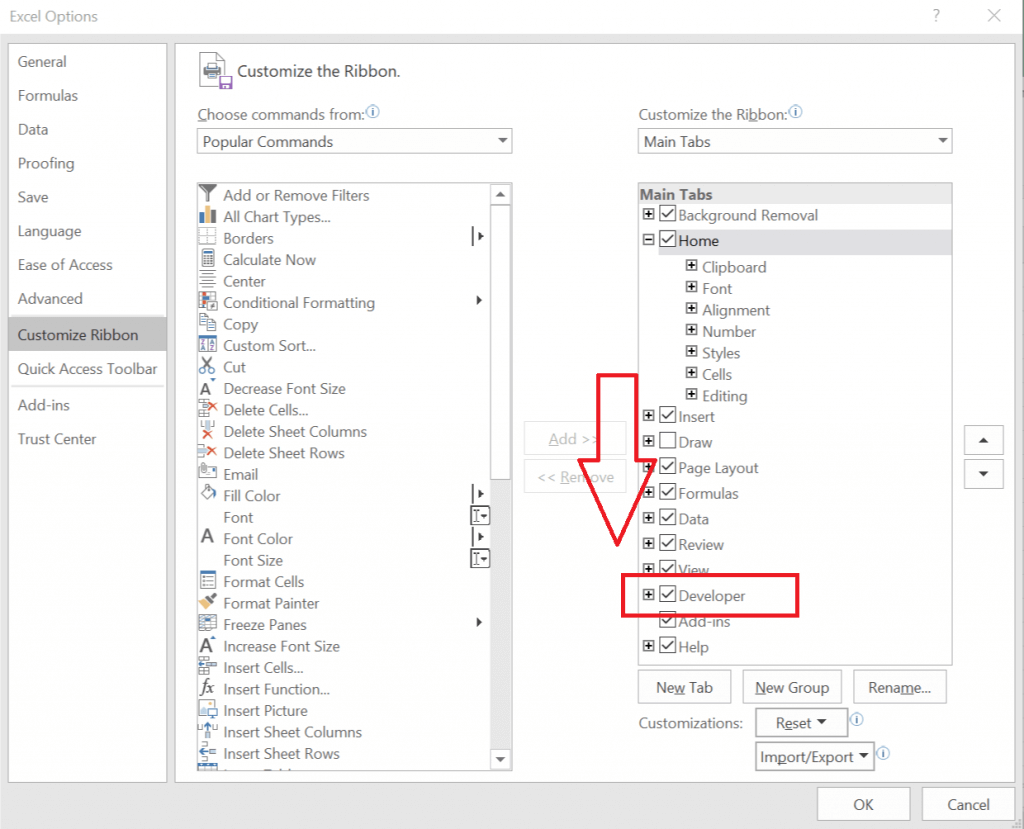The width and height of the screenshot is (1024, 829).
Task: Click the Insert Sheet Columns icon
Action: click(208, 730)
